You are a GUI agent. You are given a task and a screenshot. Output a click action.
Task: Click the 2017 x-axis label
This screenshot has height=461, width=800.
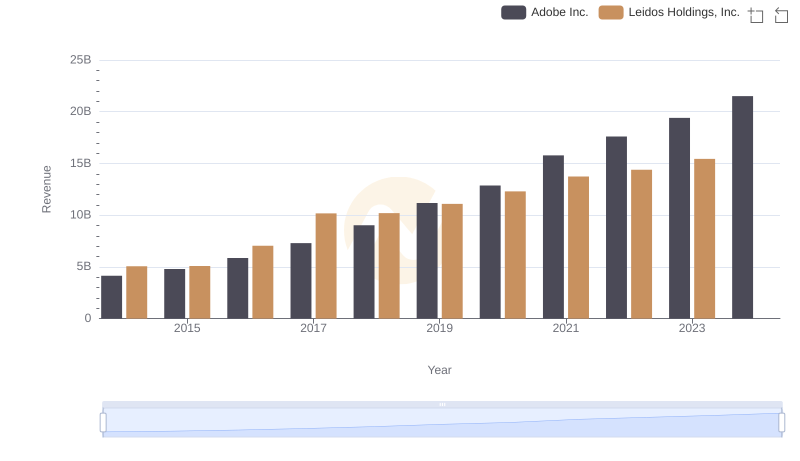pos(313,328)
